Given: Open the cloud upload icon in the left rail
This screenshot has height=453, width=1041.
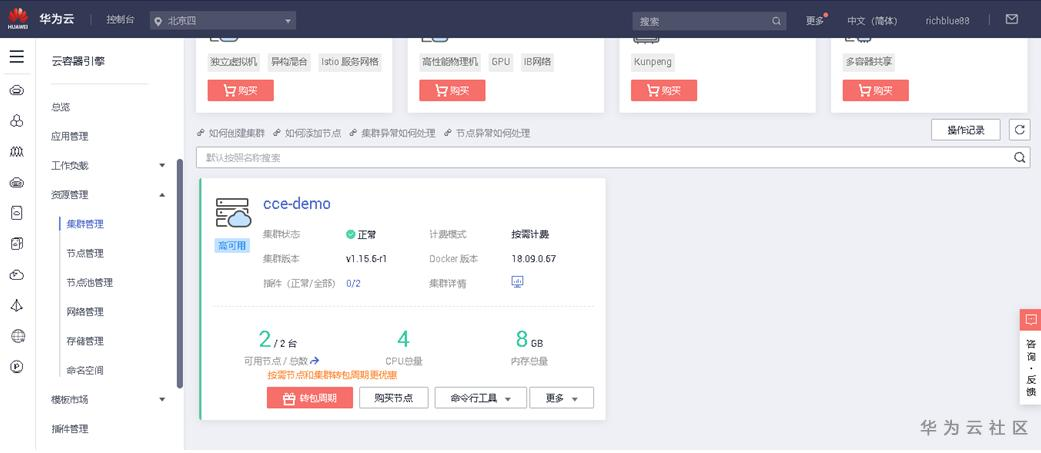Looking at the screenshot, I should 17,275.
